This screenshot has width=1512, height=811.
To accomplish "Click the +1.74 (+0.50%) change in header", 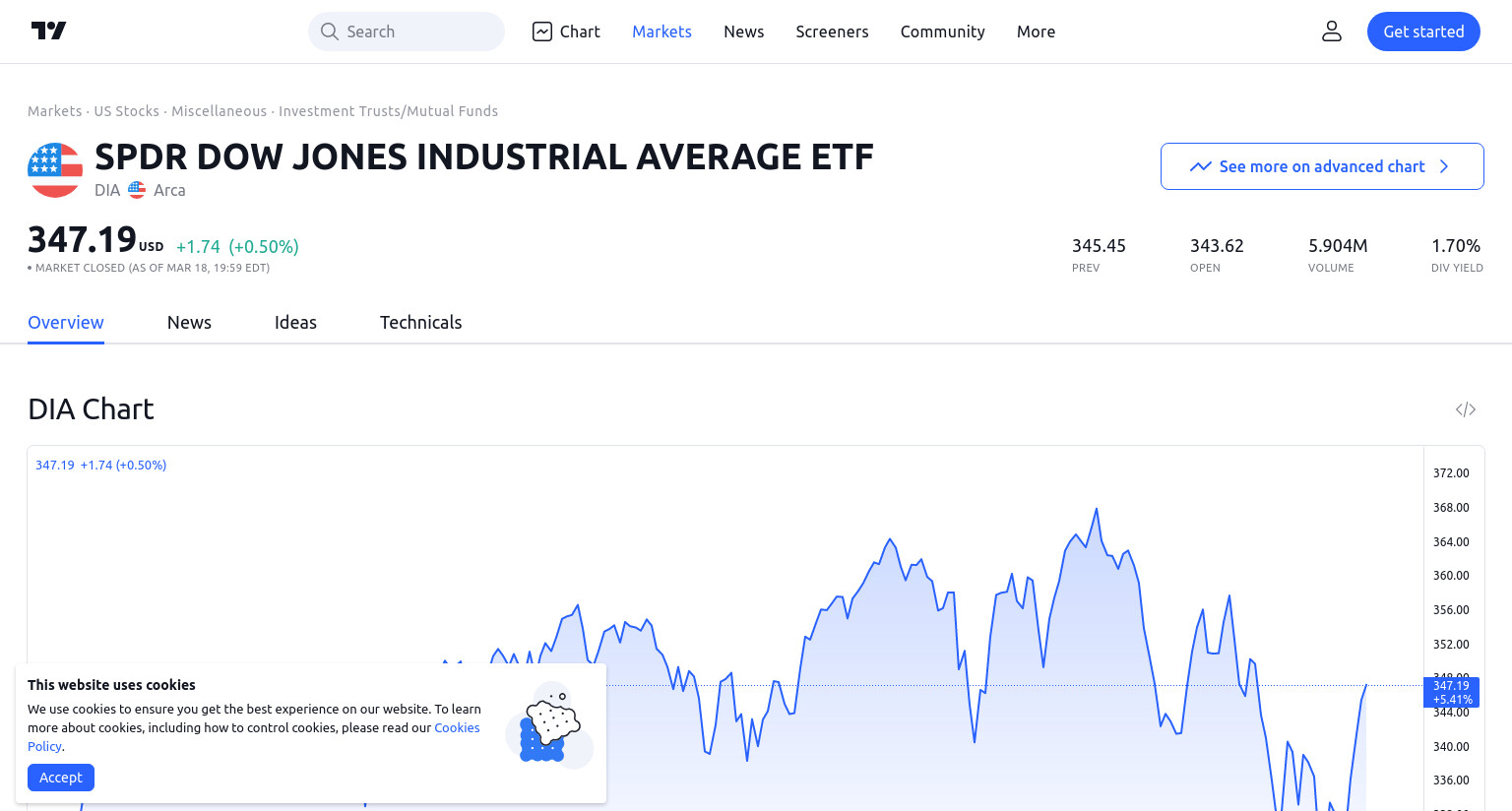I will [237, 247].
